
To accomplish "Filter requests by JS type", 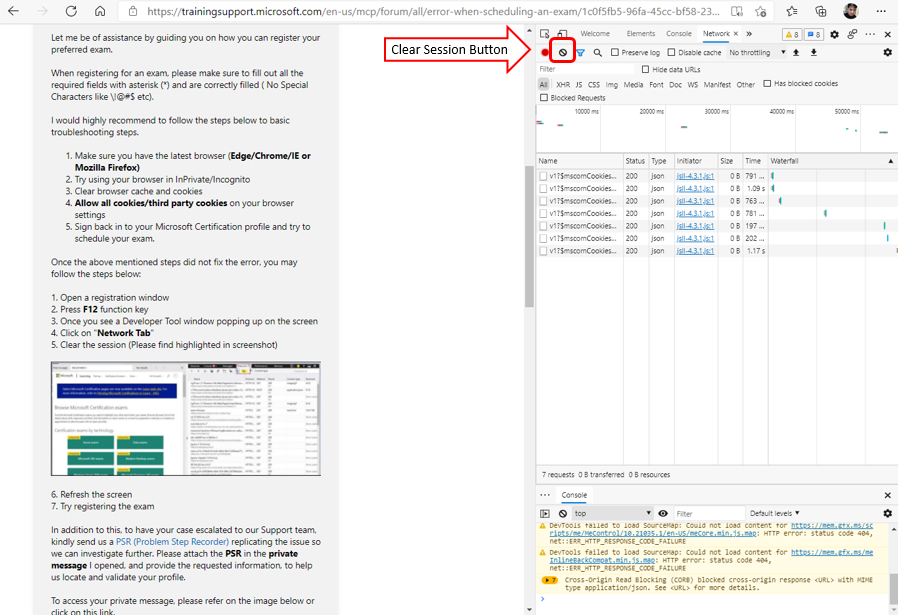I will tap(579, 85).
